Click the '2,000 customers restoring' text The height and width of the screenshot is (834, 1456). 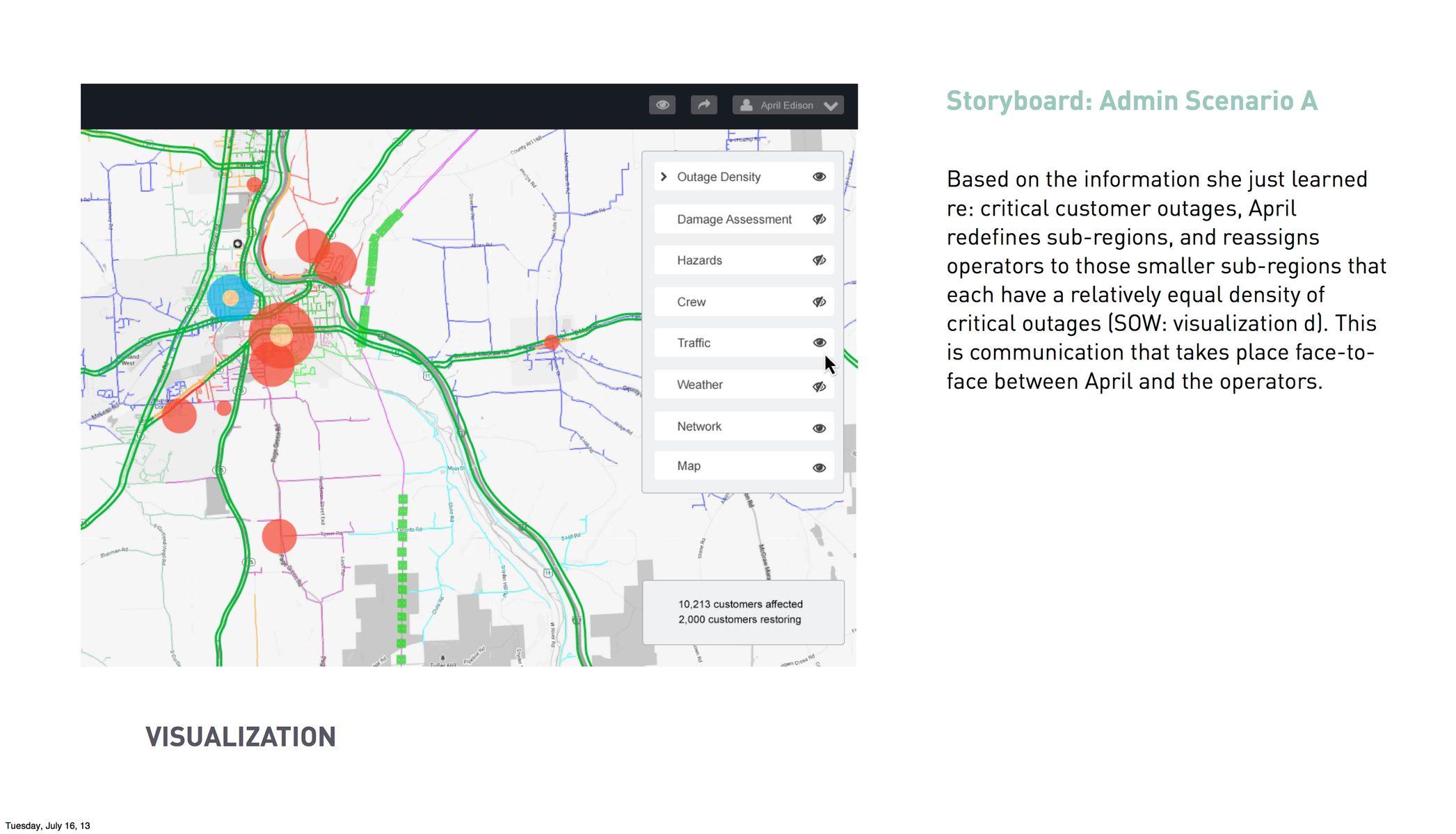point(739,620)
